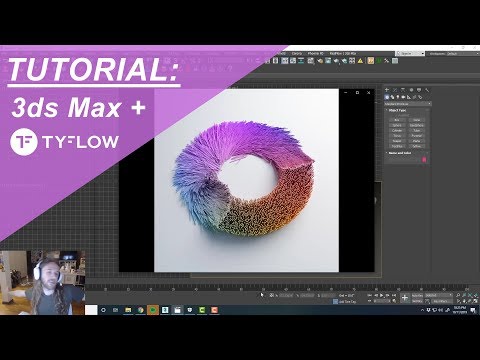Open File Explorer from the taskbar
Image resolution: width=480 pixels, height=360 pixels.
(x=128, y=310)
